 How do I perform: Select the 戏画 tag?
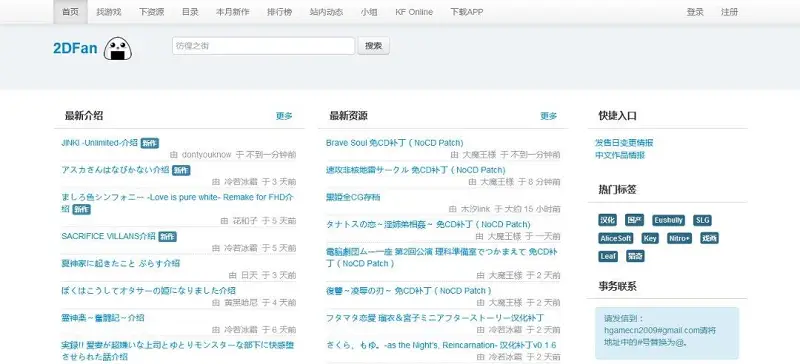[x=709, y=238]
